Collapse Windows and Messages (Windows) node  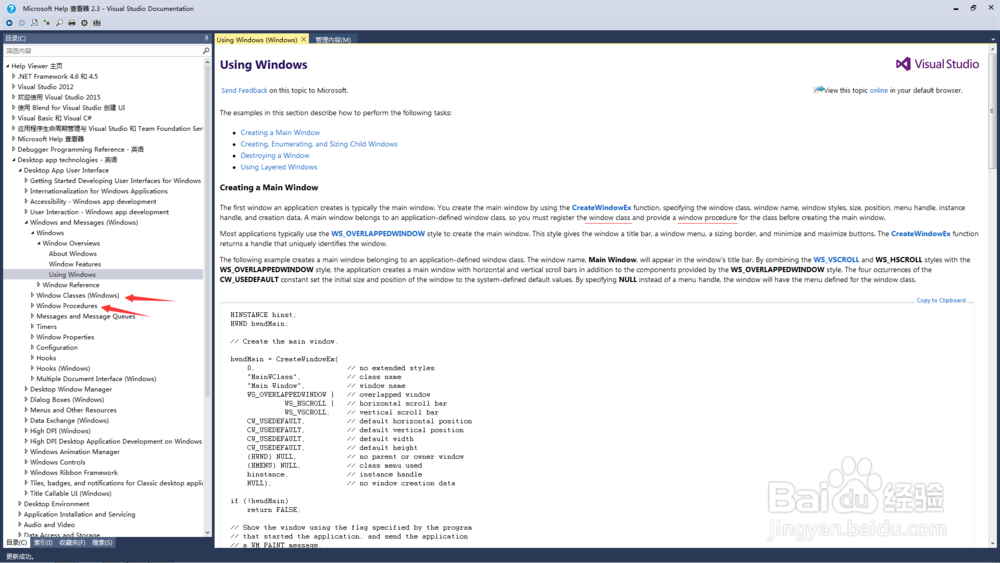[x=26, y=223]
